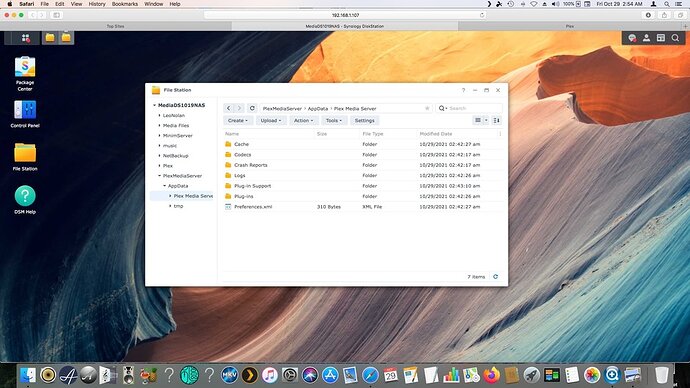Expand the MinimServer folder arrow
This screenshot has height=388, width=690.
[x=160, y=135]
